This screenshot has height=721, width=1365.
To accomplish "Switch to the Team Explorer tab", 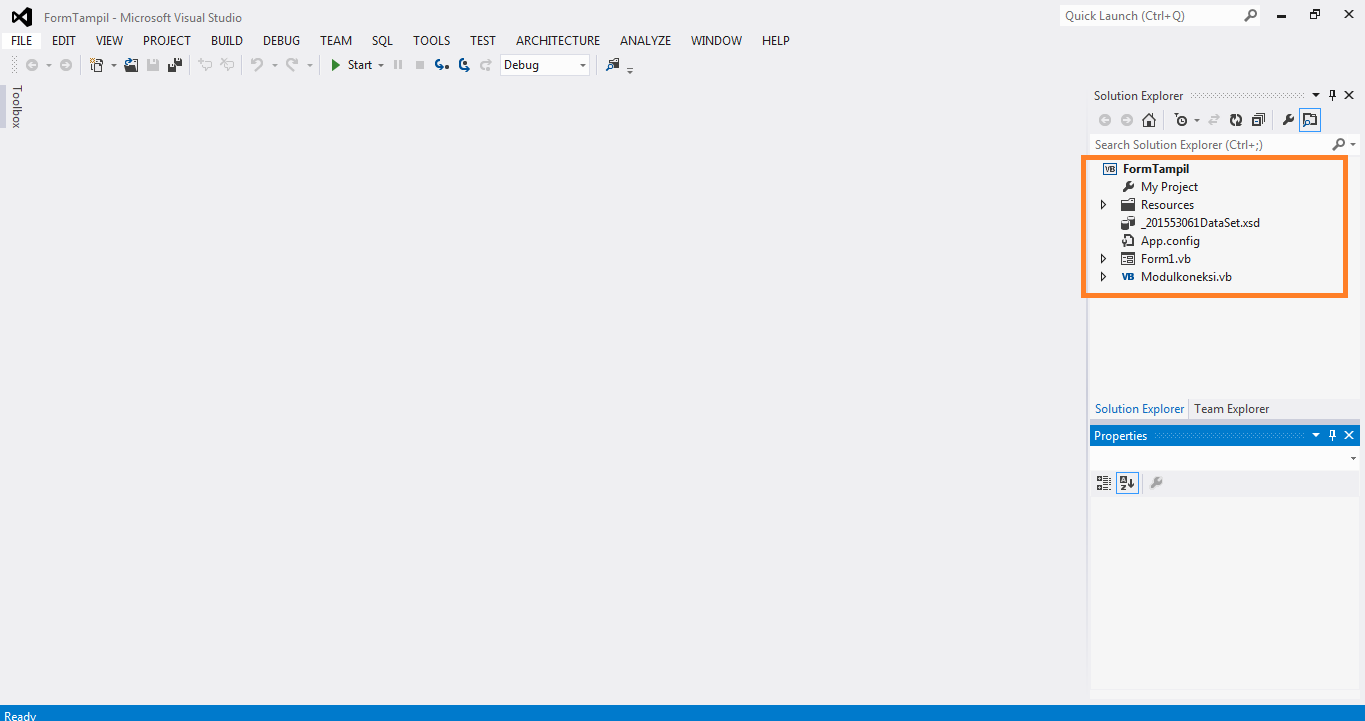I will [1231, 408].
